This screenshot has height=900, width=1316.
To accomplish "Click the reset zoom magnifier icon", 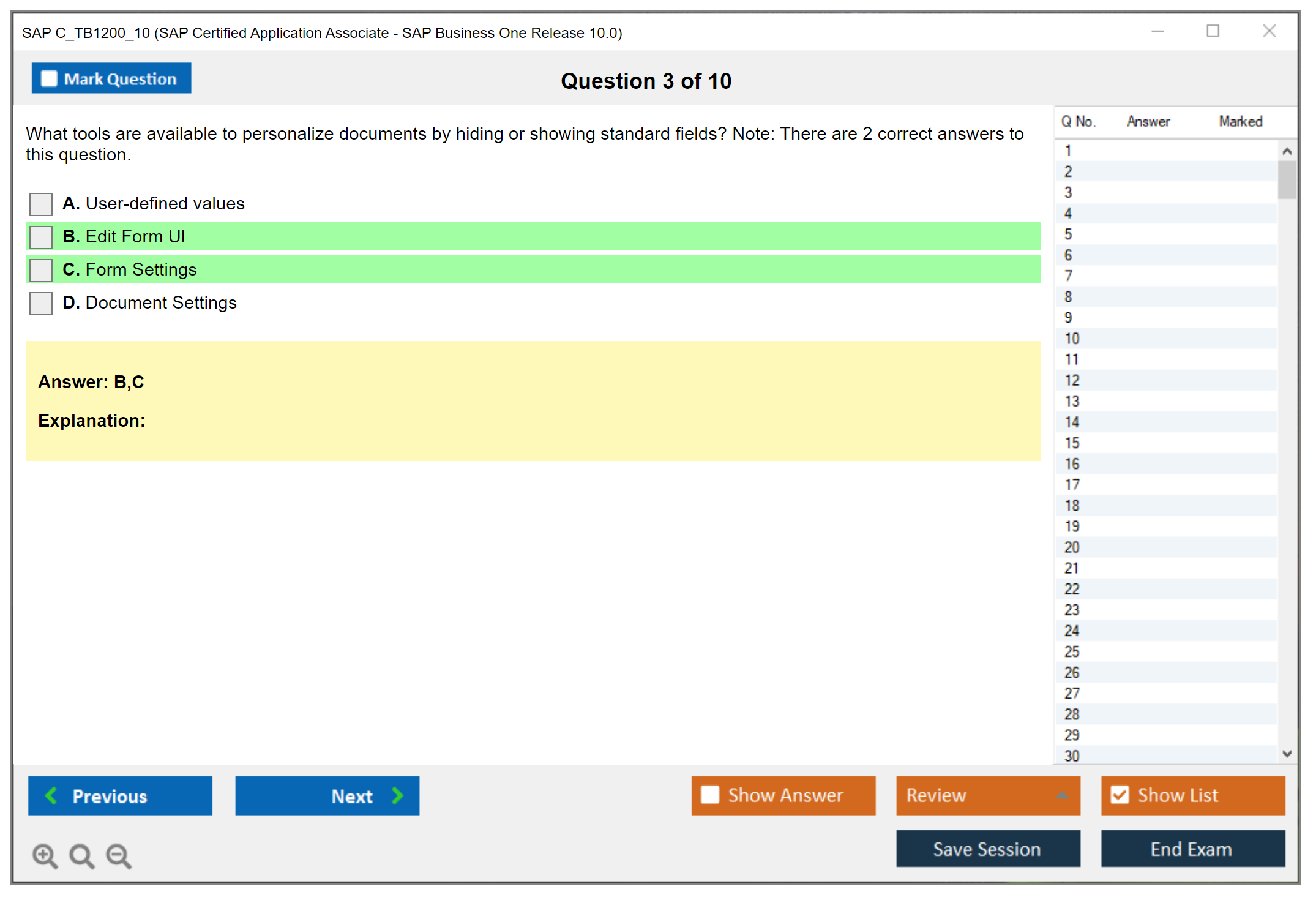I will coord(81,855).
